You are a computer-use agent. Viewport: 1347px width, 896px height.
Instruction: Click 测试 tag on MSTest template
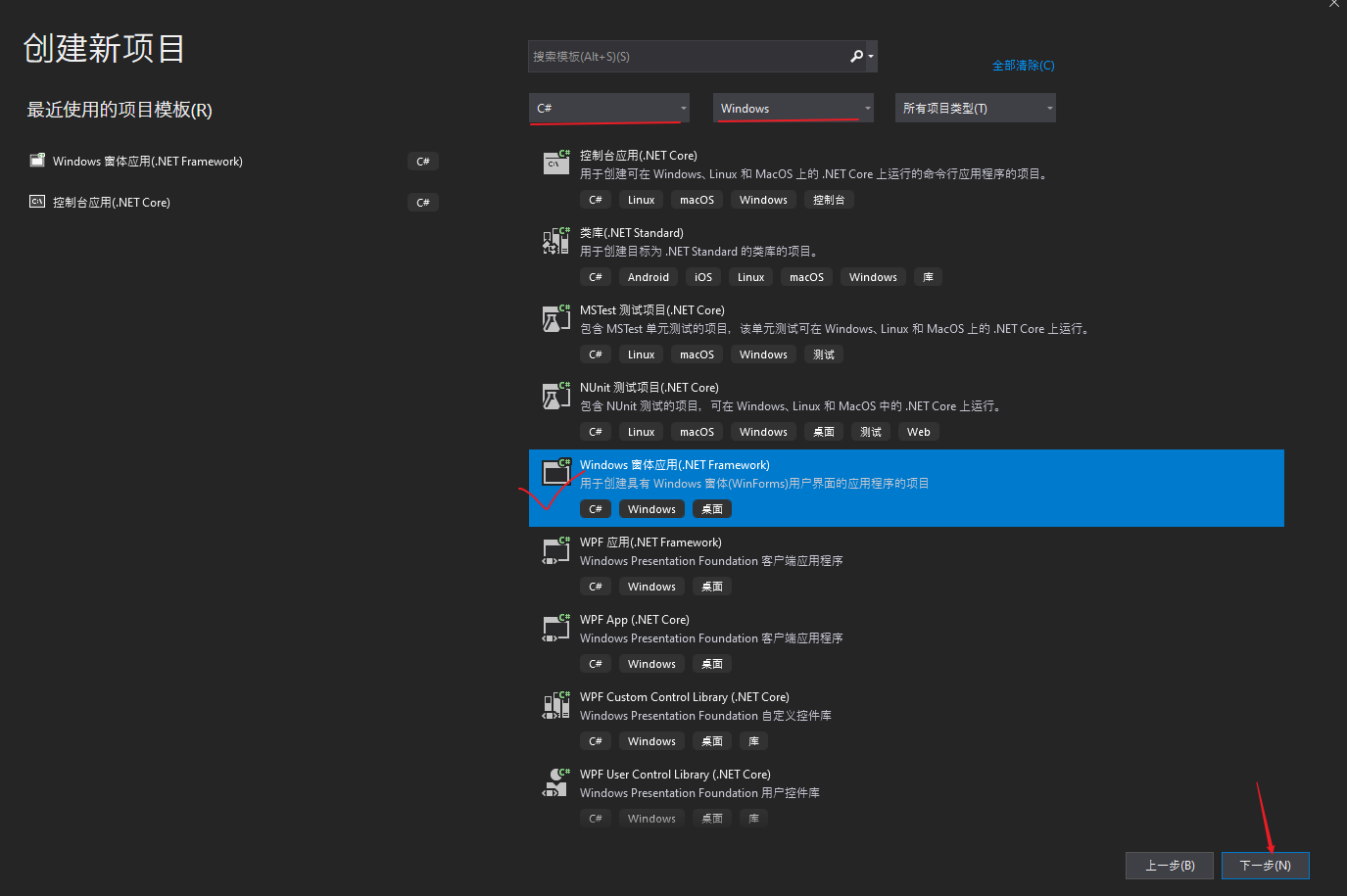click(824, 354)
